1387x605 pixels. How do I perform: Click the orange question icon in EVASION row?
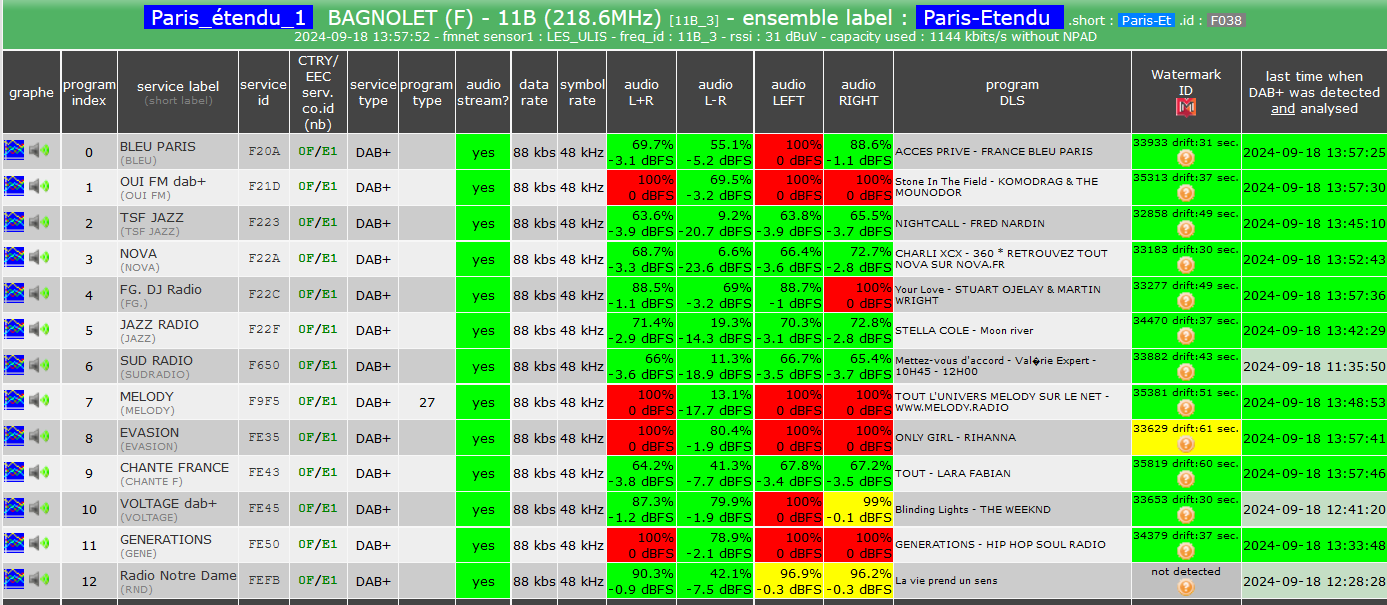coord(1186,444)
